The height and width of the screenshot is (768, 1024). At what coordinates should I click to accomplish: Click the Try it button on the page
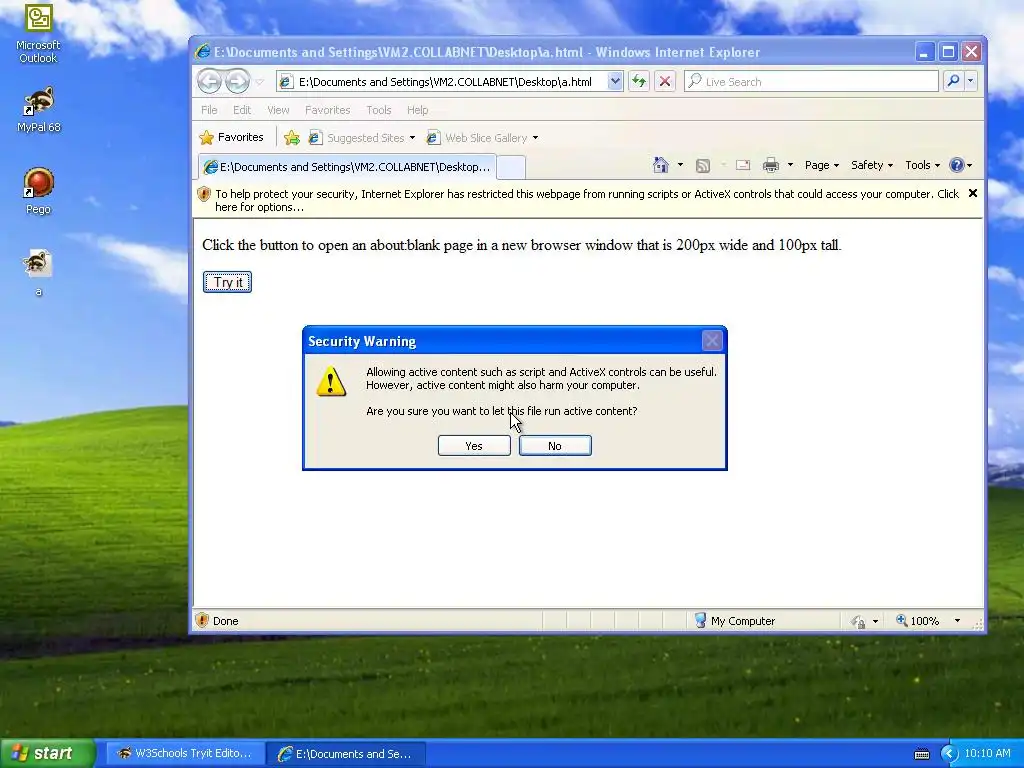[227, 282]
